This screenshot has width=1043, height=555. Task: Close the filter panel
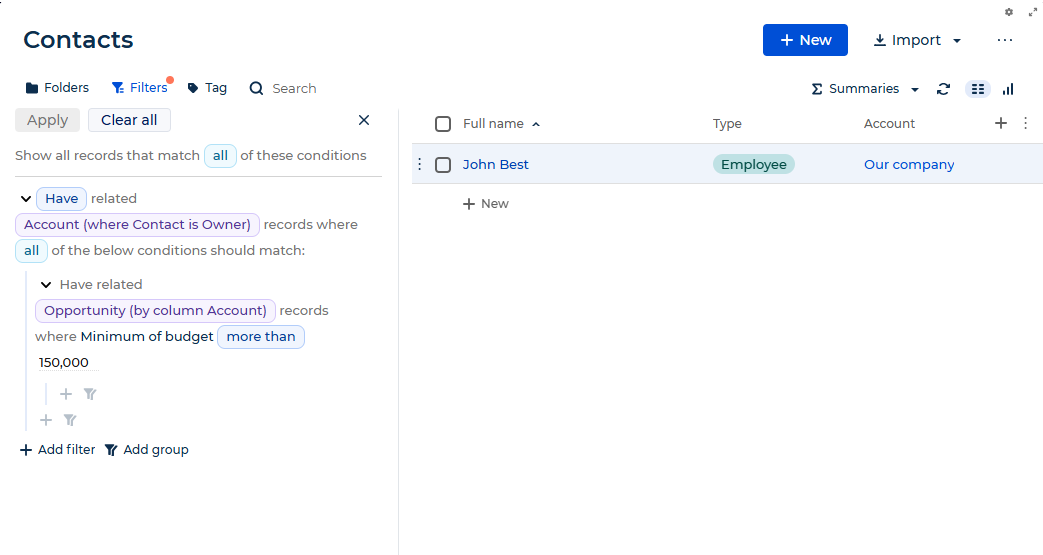364,120
